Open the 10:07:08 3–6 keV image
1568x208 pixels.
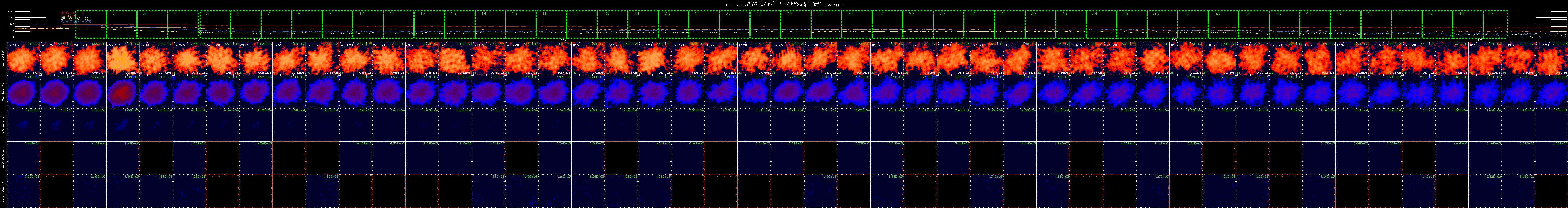(x=788, y=58)
